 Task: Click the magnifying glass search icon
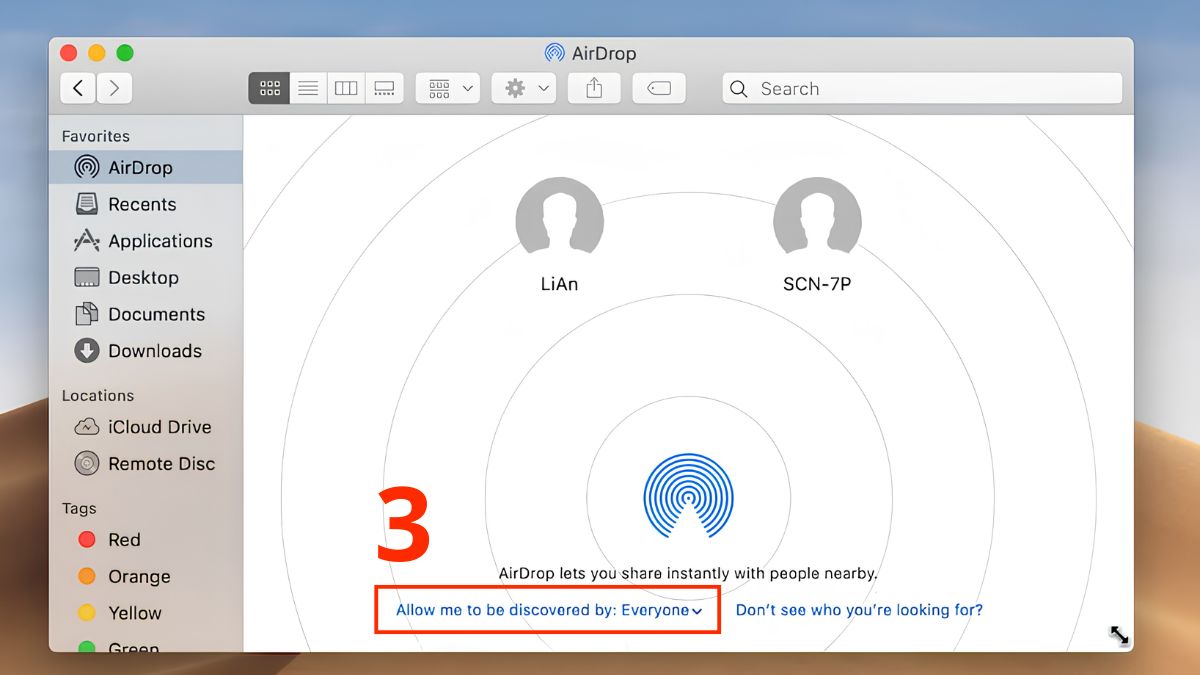tap(739, 89)
